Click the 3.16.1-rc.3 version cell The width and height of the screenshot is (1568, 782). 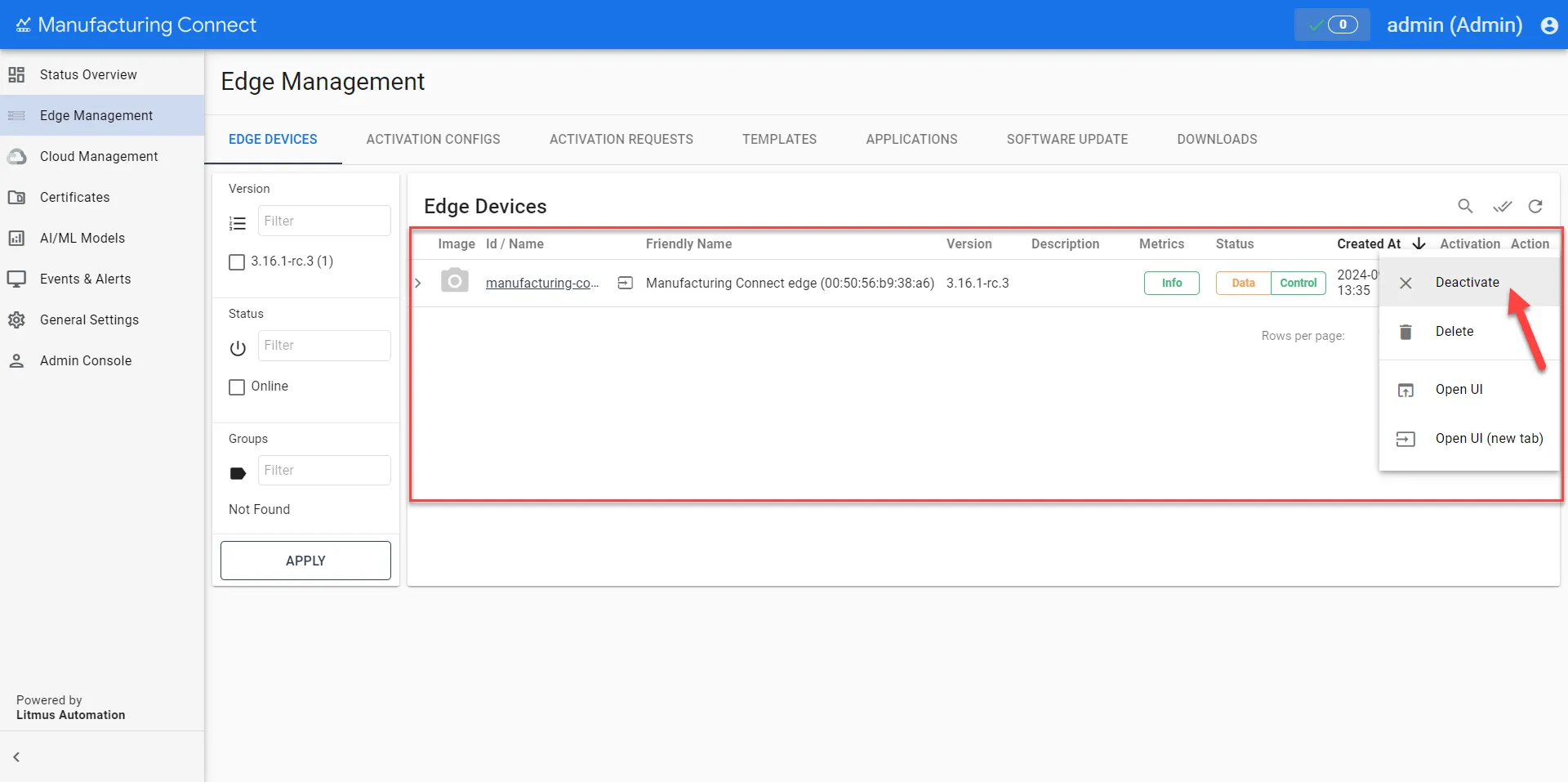978,283
